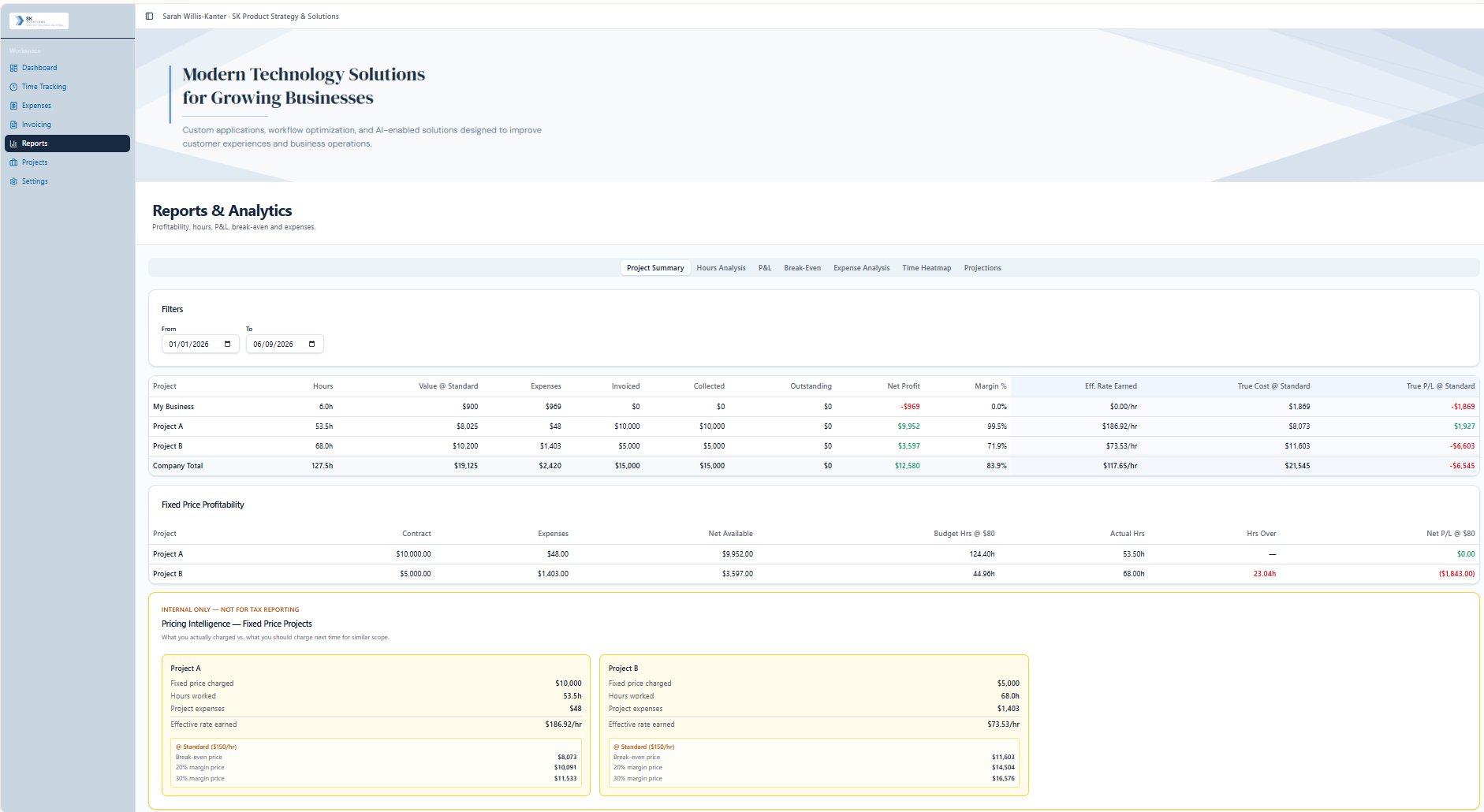Click Project B pricing card title
Image resolution: width=1484 pixels, height=812 pixels.
click(623, 669)
